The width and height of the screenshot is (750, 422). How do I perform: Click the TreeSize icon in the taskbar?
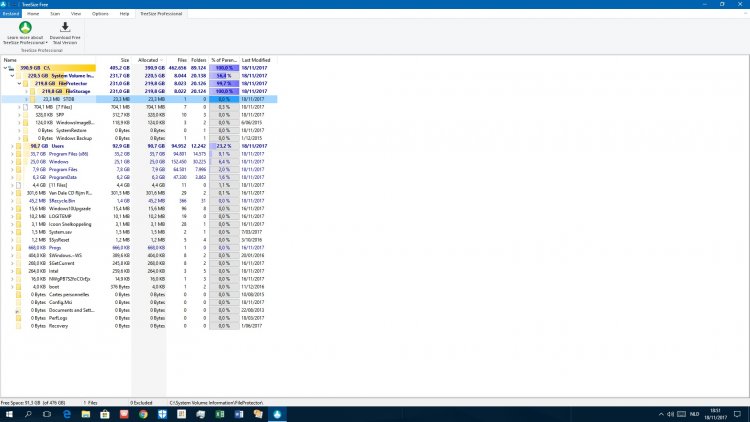pyautogui.click(x=277, y=413)
